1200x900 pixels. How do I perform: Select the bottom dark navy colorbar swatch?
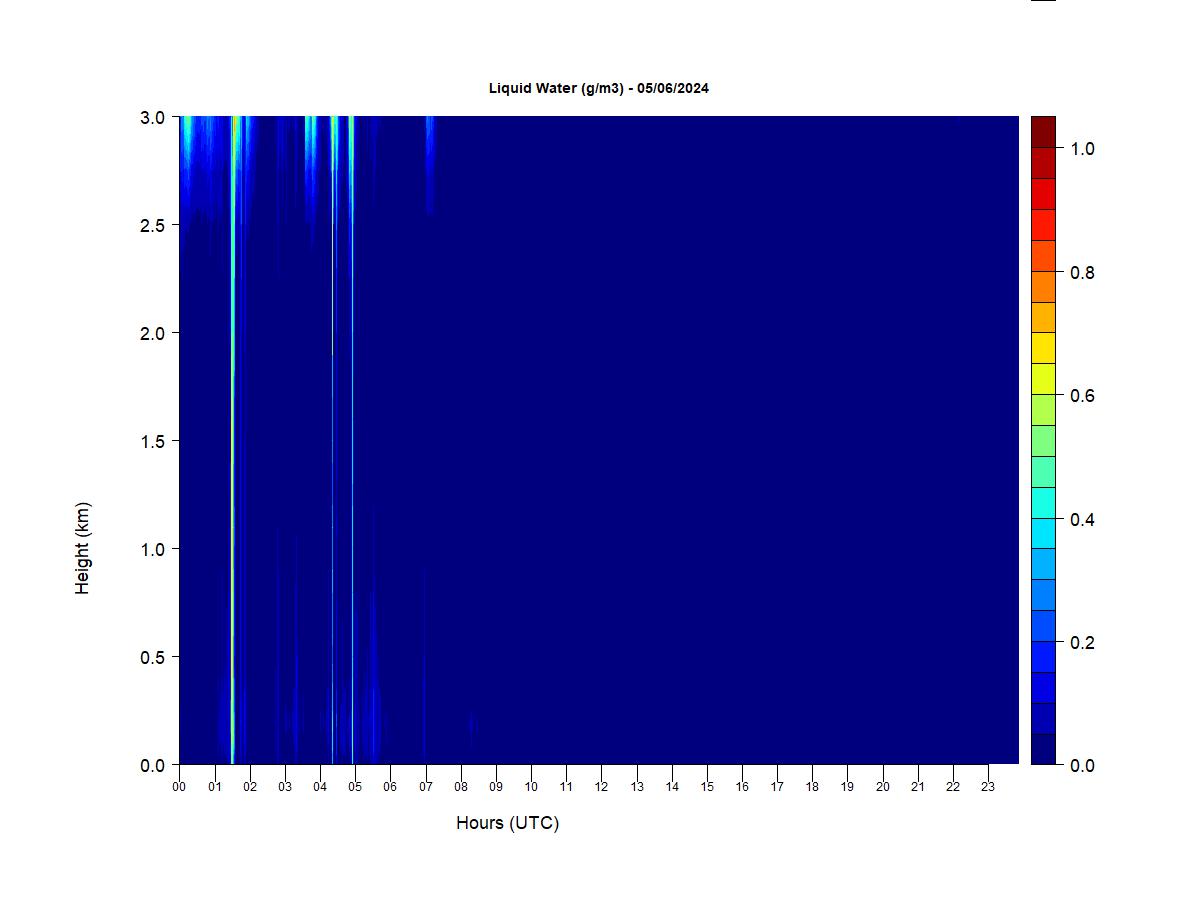[x=1043, y=749]
